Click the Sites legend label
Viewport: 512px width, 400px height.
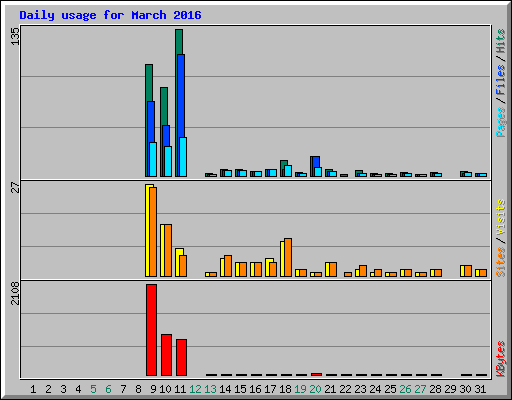tap(501, 262)
